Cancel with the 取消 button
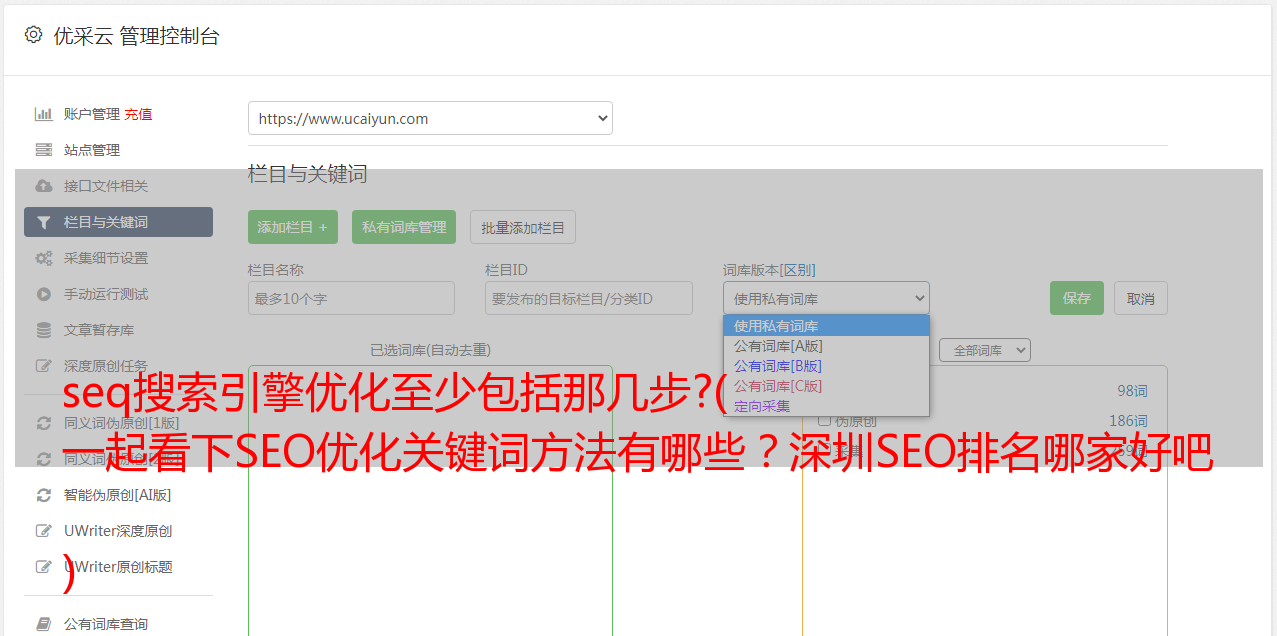The width and height of the screenshot is (1277, 636). (x=1141, y=298)
